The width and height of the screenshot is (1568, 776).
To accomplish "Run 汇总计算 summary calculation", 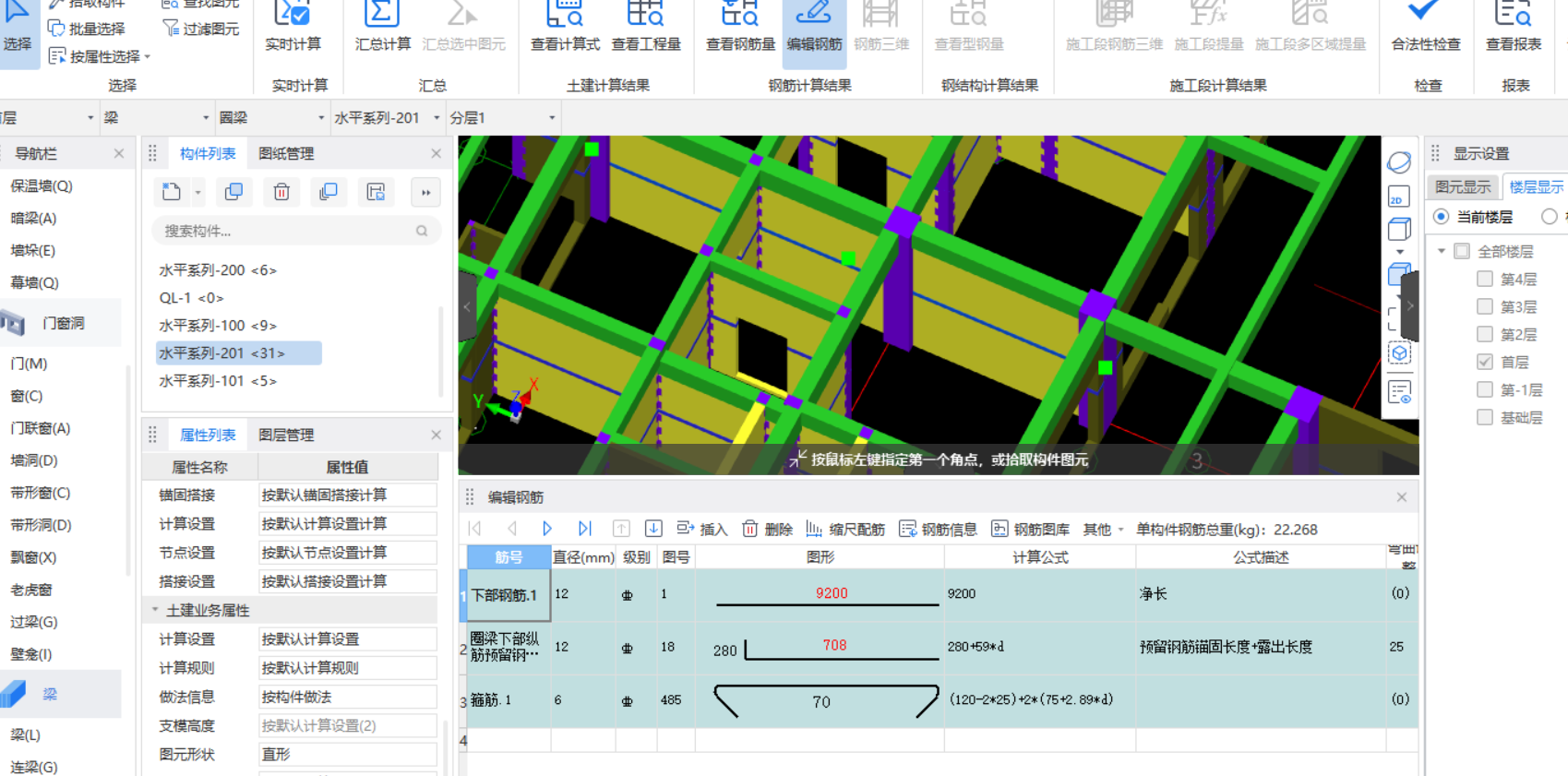I will pyautogui.click(x=382, y=28).
